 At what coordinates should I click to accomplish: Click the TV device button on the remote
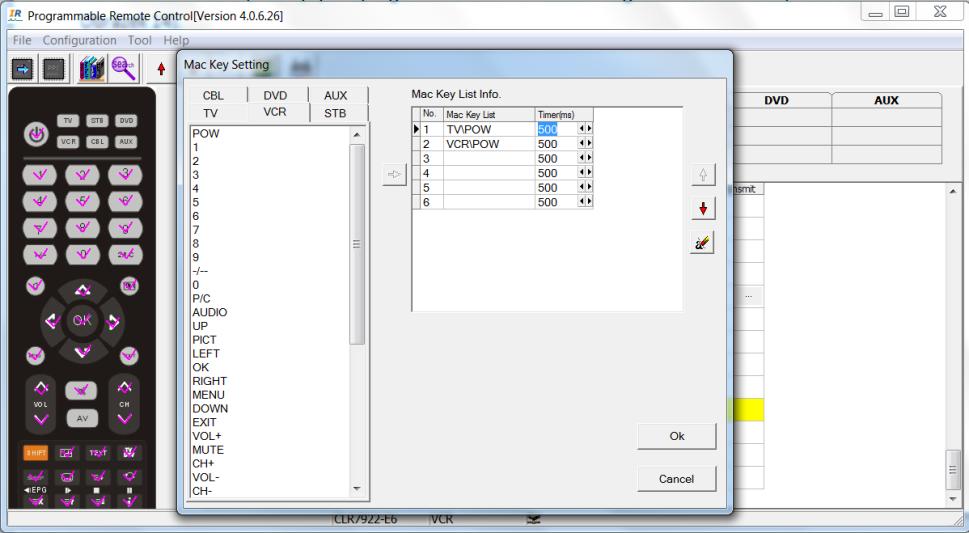(68, 121)
